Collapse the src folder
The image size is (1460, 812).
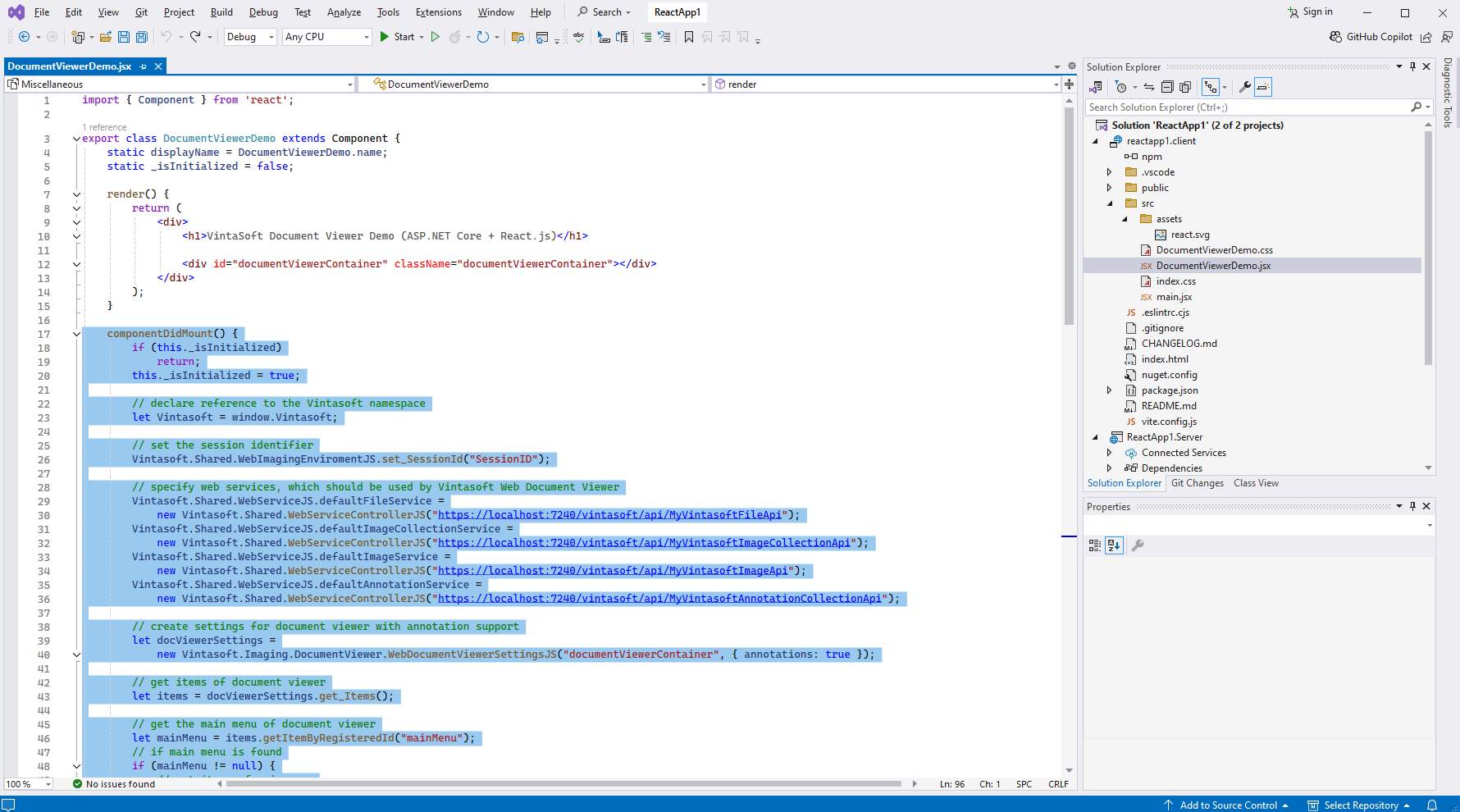(x=1110, y=203)
